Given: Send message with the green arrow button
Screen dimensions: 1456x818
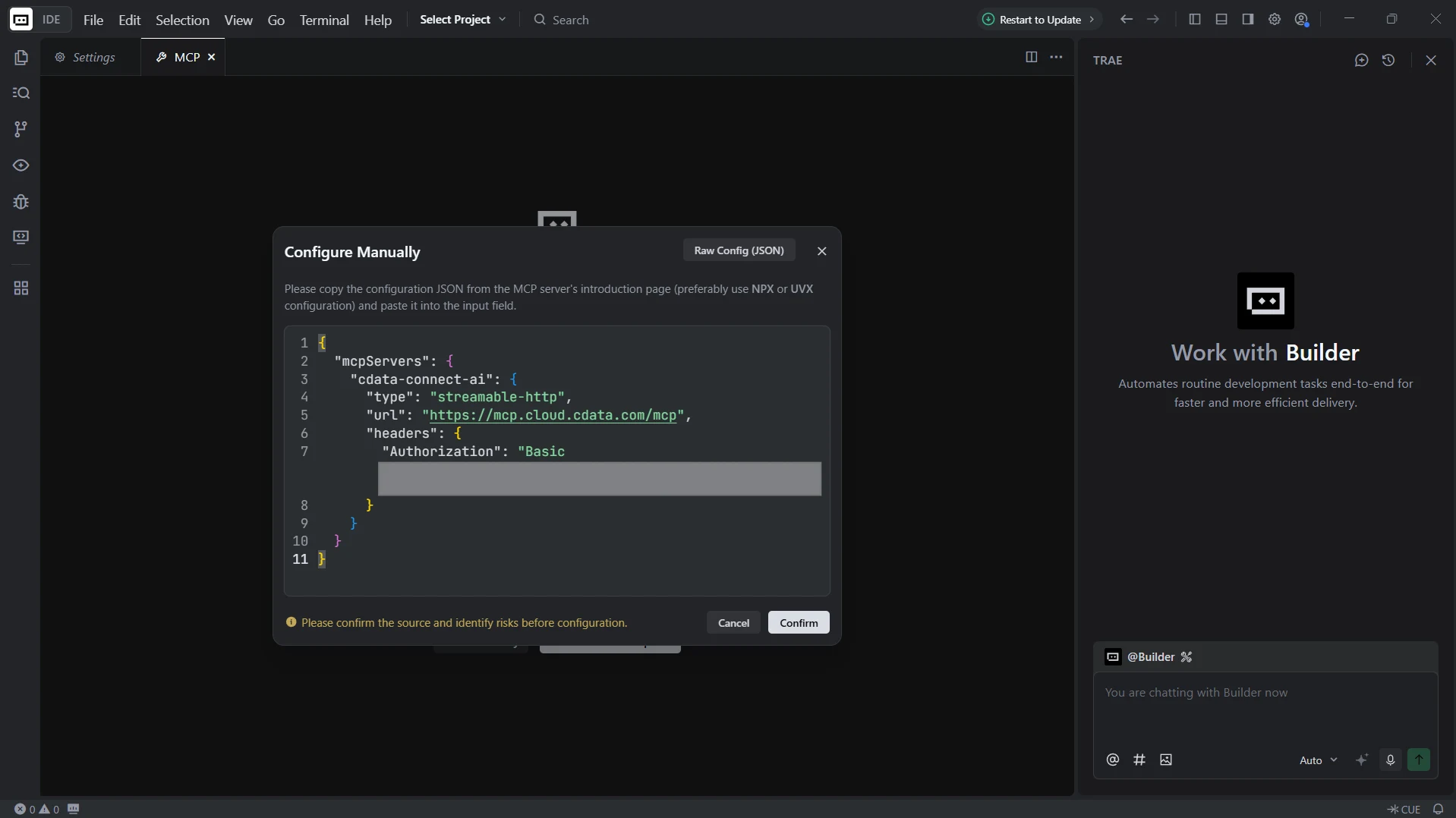Looking at the screenshot, I should [x=1419, y=760].
